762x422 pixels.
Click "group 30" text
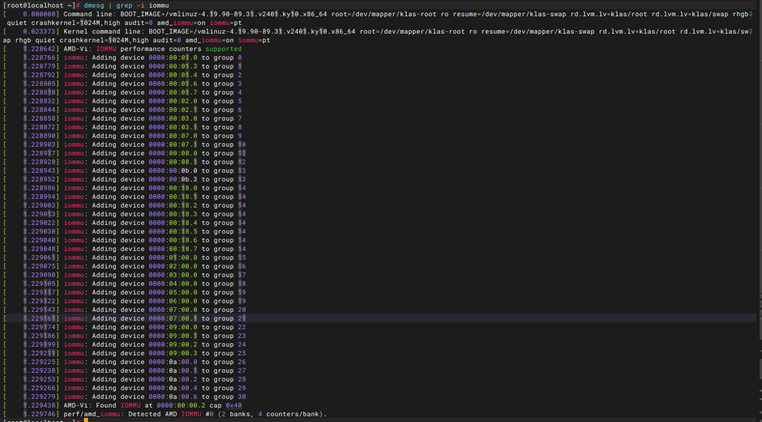point(230,397)
